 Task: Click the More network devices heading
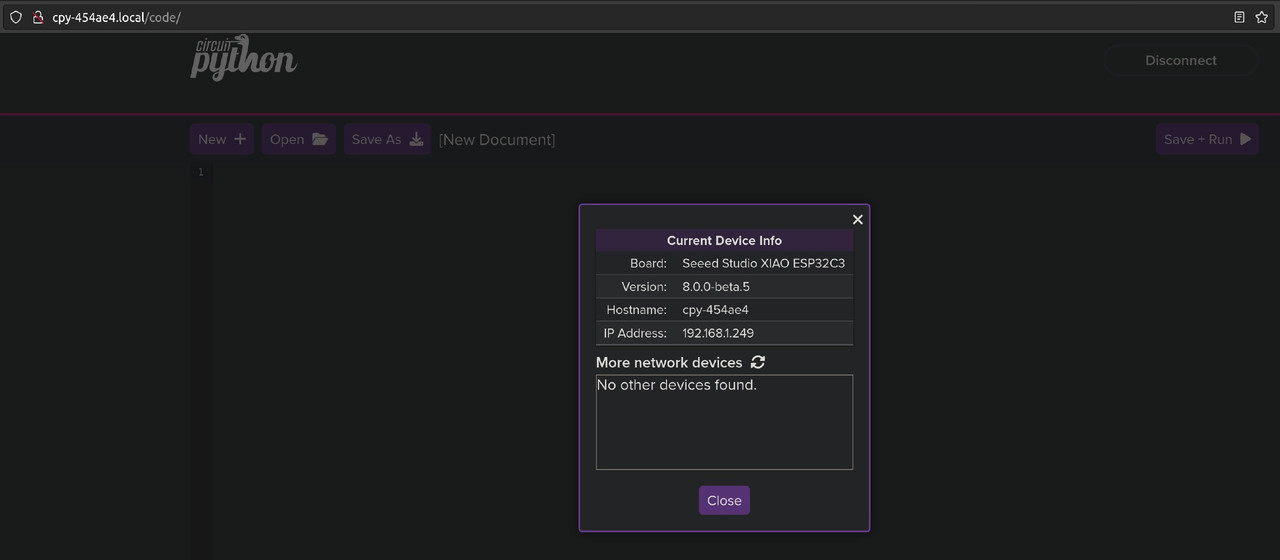669,362
